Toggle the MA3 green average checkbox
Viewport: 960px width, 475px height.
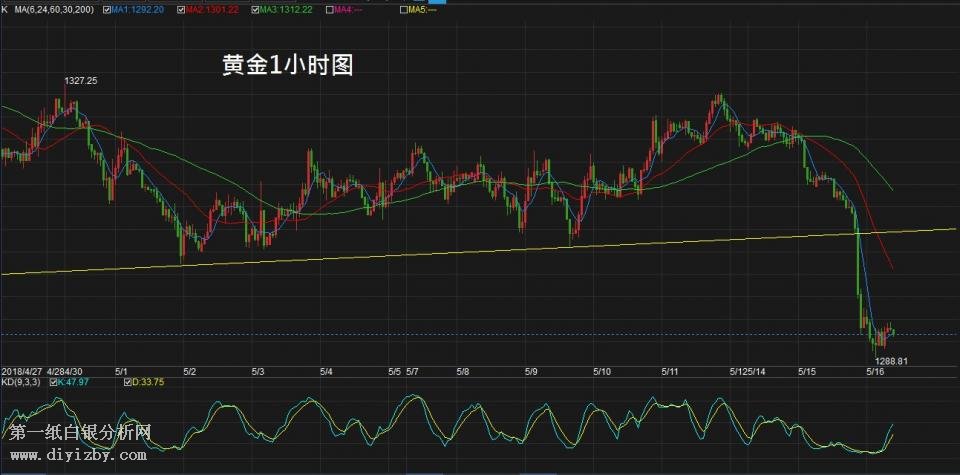coord(252,9)
